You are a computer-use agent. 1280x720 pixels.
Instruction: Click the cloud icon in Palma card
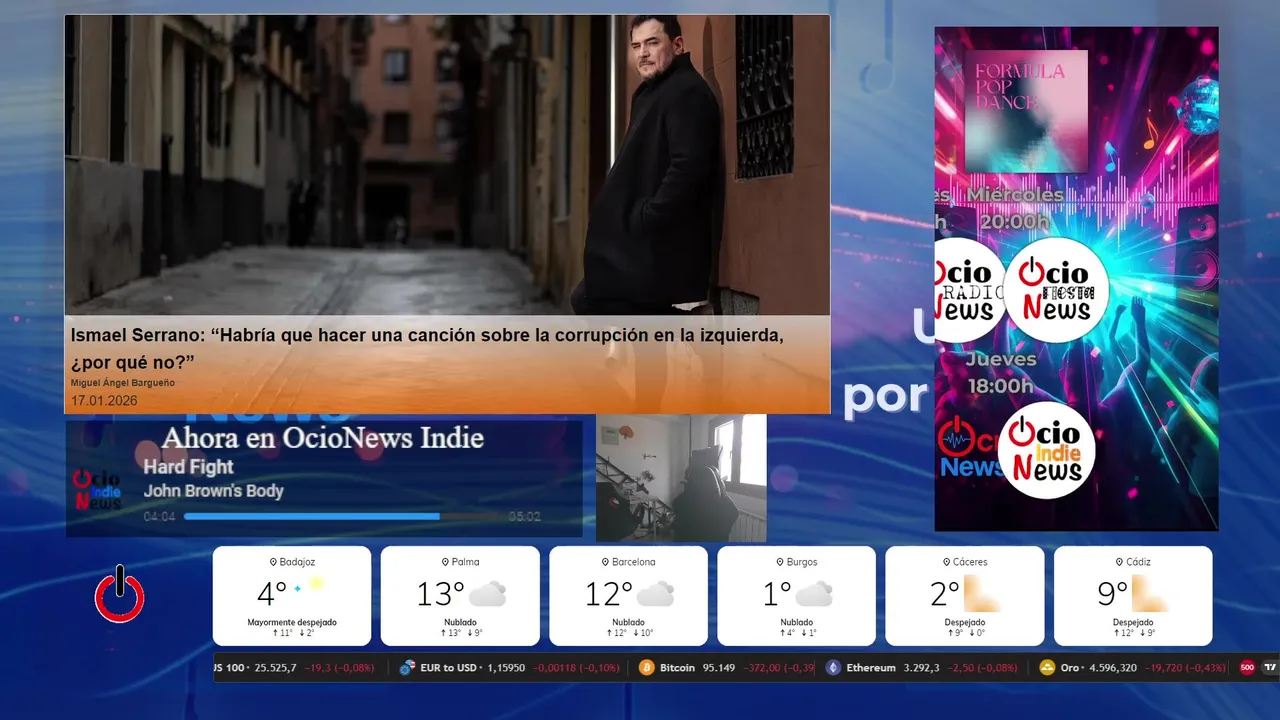pos(487,594)
